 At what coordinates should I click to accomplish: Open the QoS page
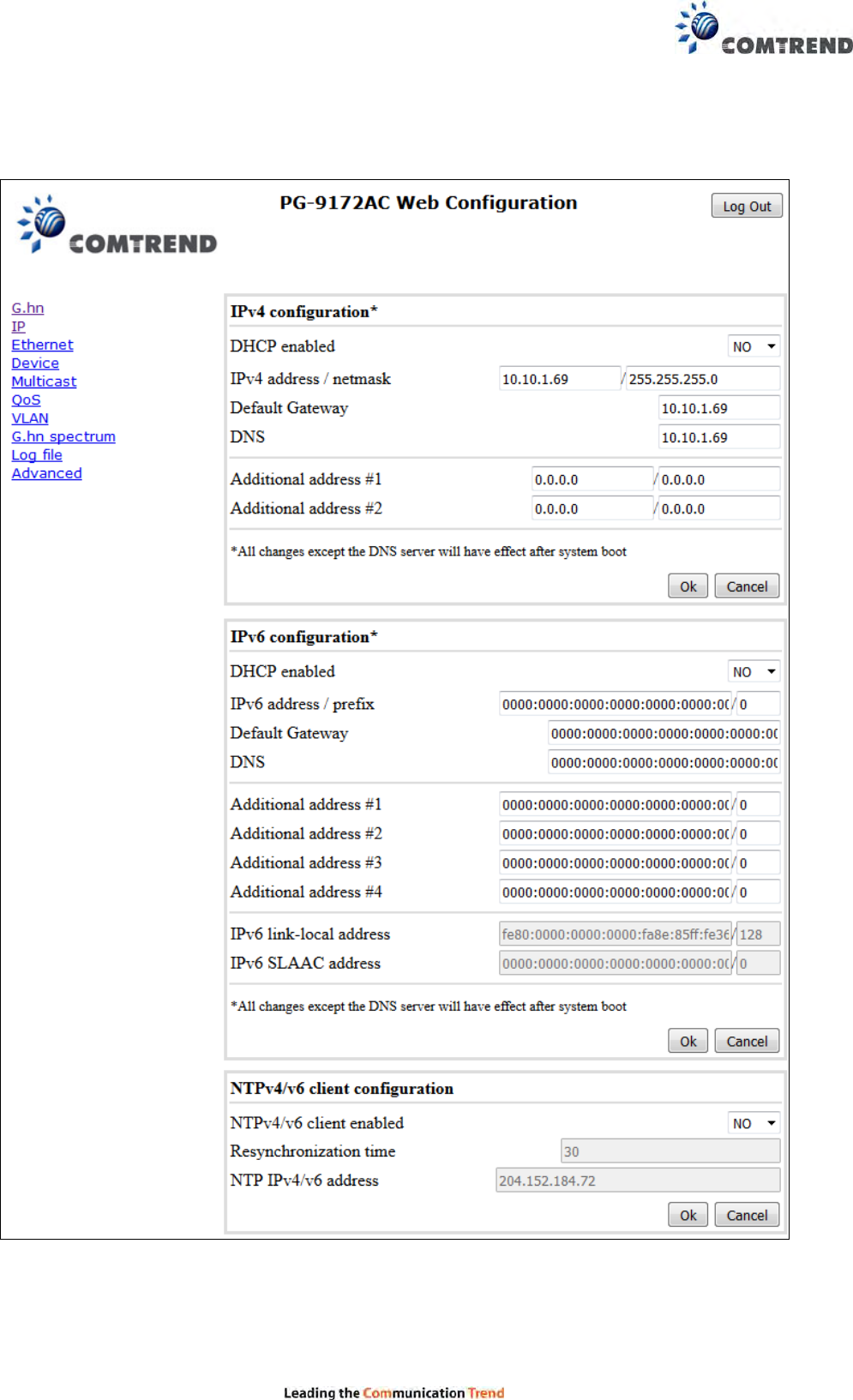tap(26, 400)
